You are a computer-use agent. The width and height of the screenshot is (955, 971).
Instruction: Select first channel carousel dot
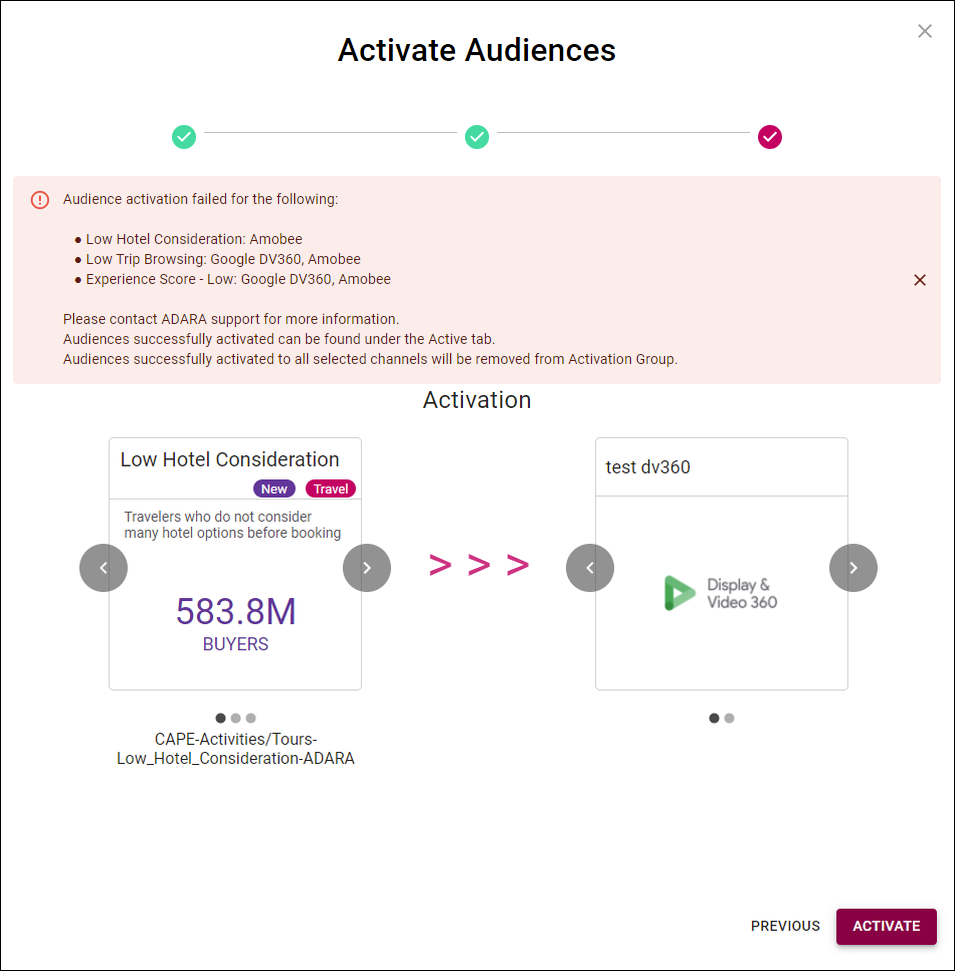point(714,718)
